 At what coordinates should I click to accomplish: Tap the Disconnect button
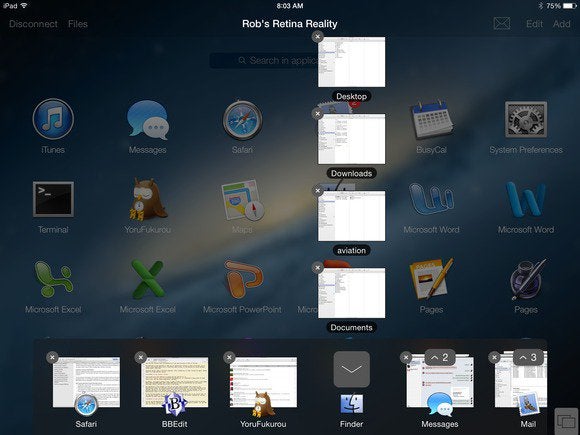[33, 24]
